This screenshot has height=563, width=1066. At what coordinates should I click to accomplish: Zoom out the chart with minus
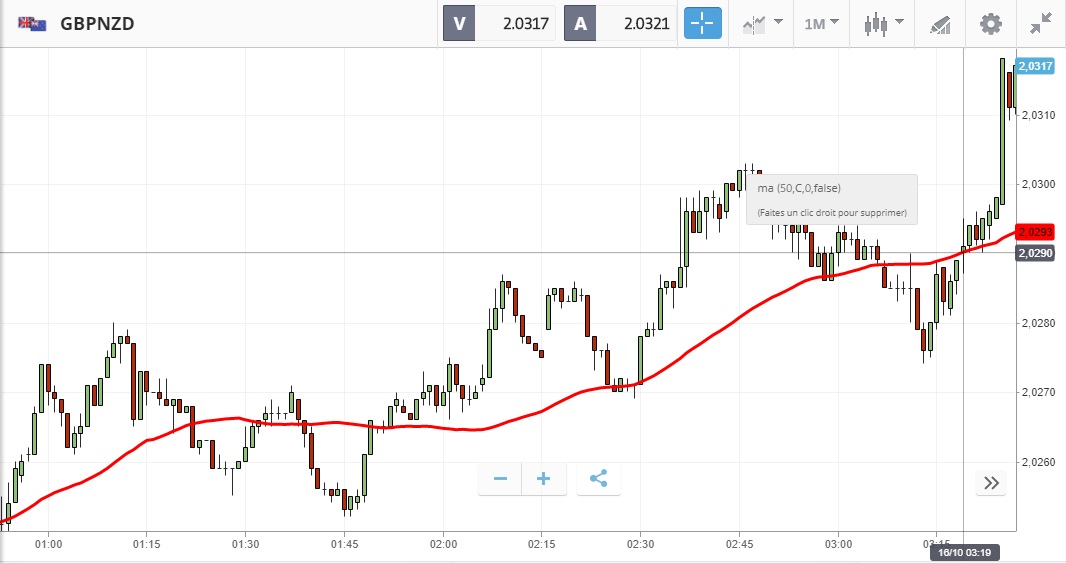pyautogui.click(x=500, y=479)
